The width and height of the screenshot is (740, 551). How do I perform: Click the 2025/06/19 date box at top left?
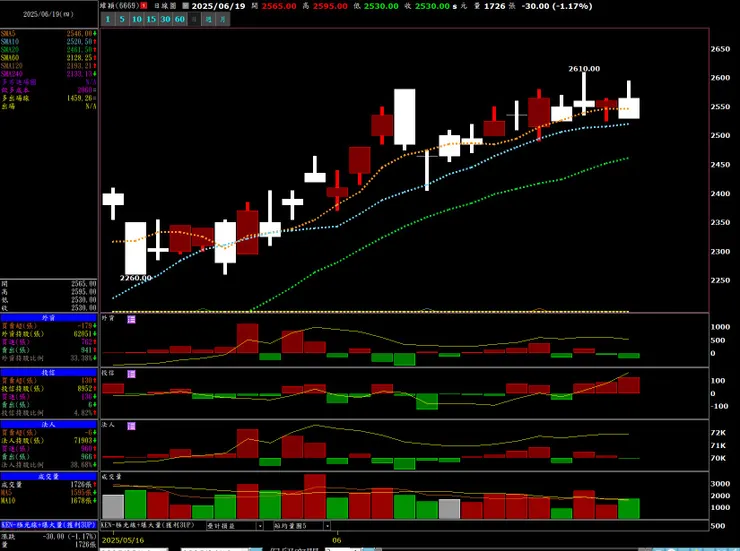[49, 14]
